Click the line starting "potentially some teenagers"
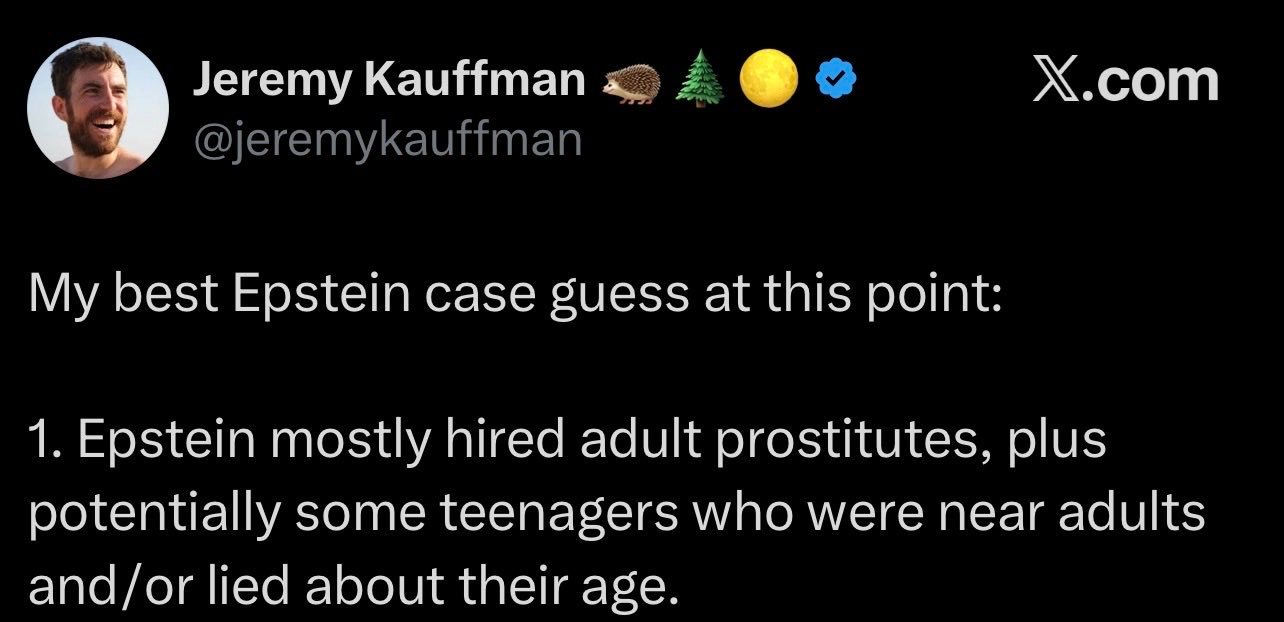 click(x=616, y=514)
